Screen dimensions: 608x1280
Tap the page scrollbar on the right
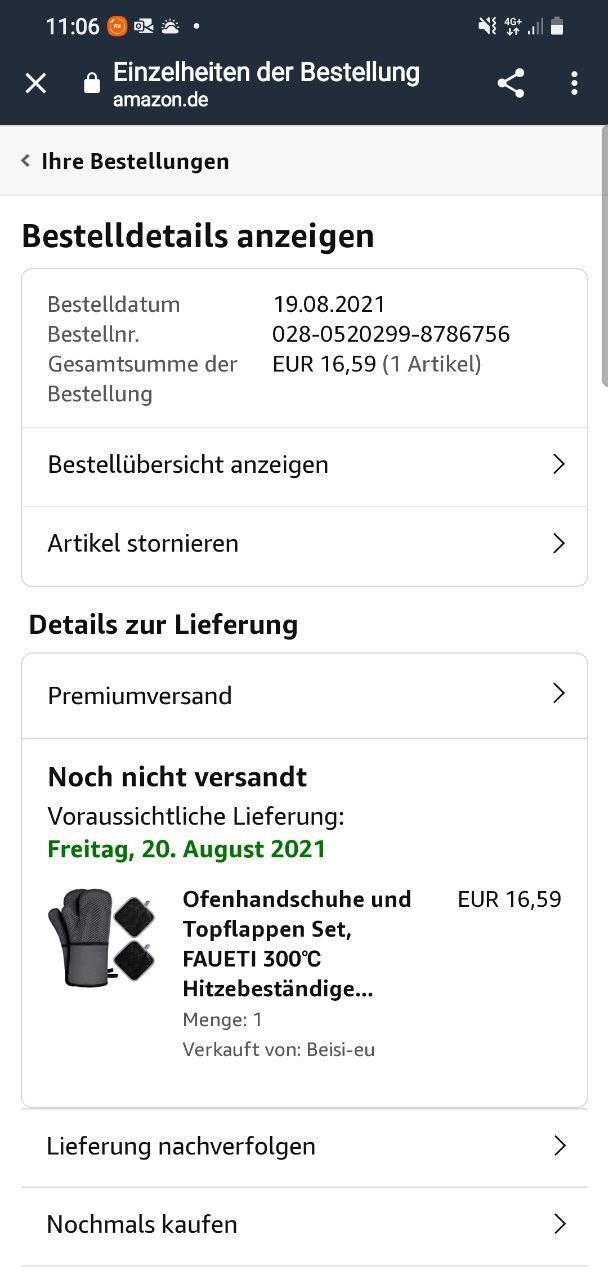coord(603,255)
